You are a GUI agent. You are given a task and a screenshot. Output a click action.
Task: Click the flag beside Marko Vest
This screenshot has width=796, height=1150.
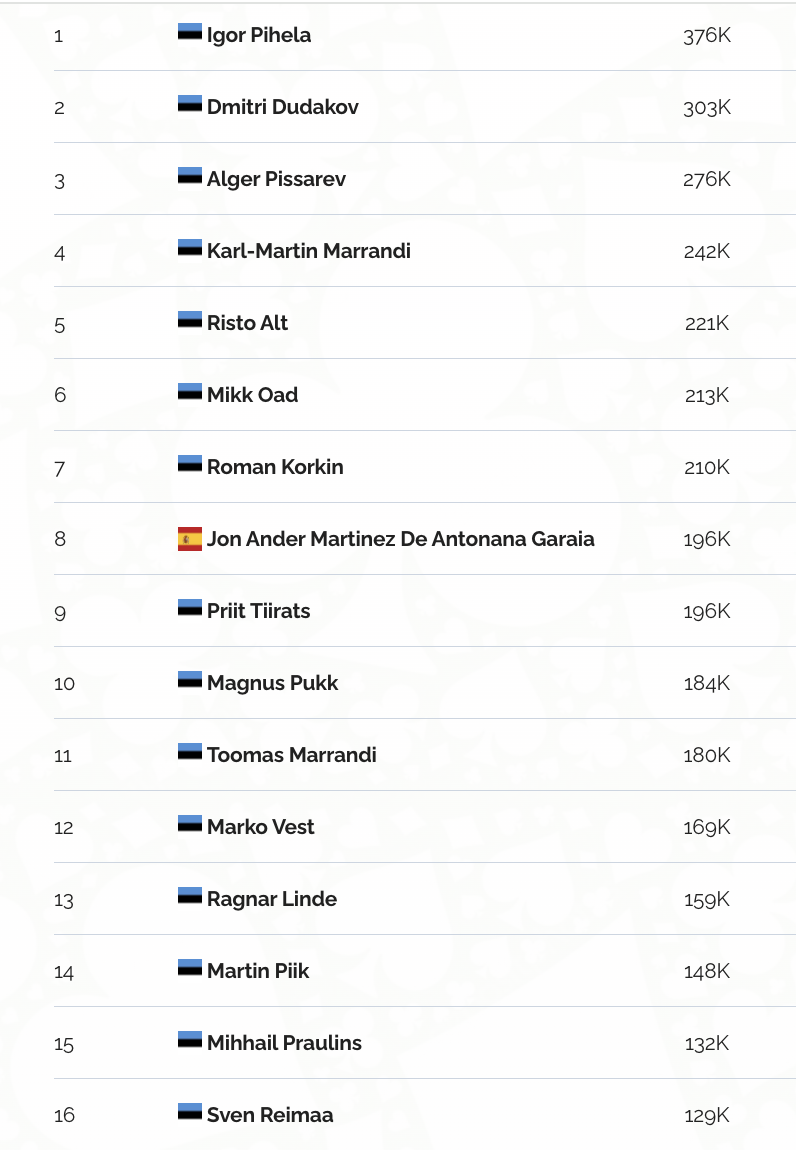coord(190,824)
